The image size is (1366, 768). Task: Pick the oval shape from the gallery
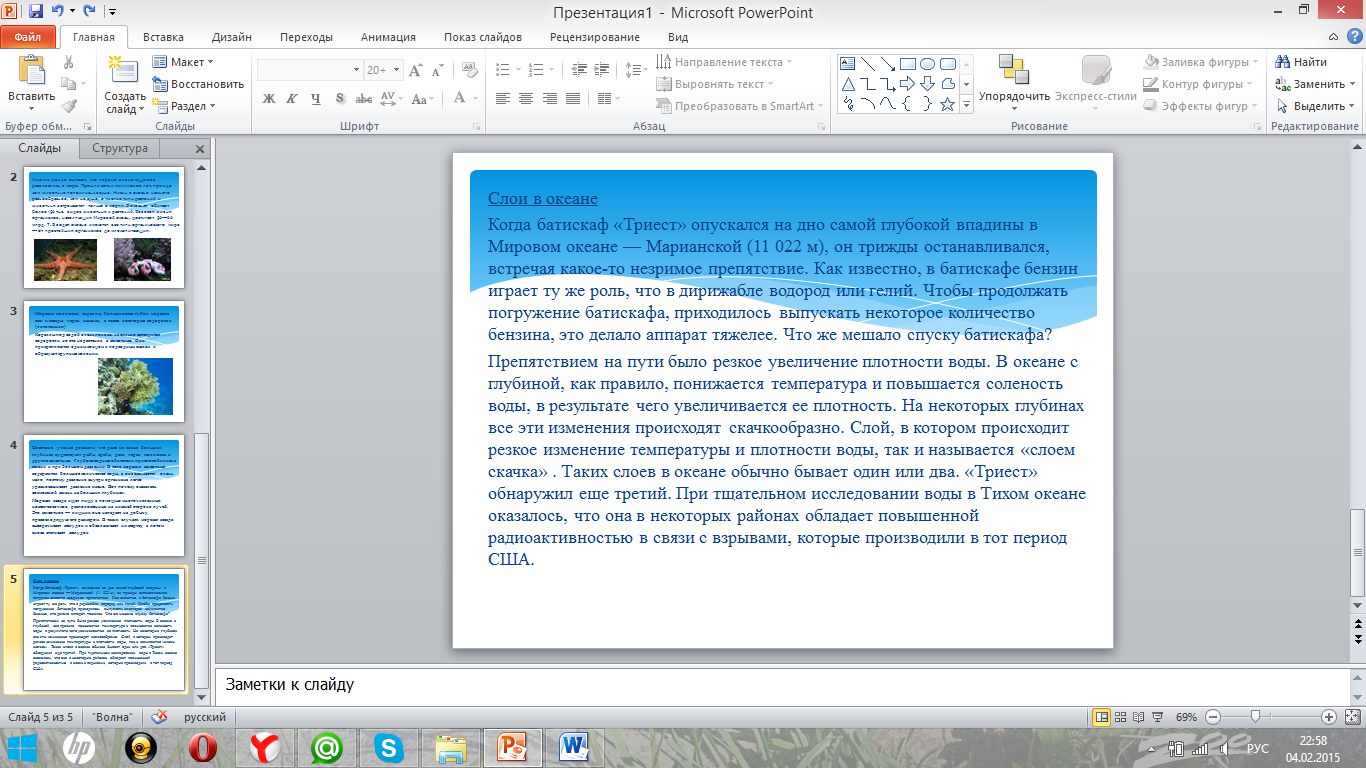[928, 64]
